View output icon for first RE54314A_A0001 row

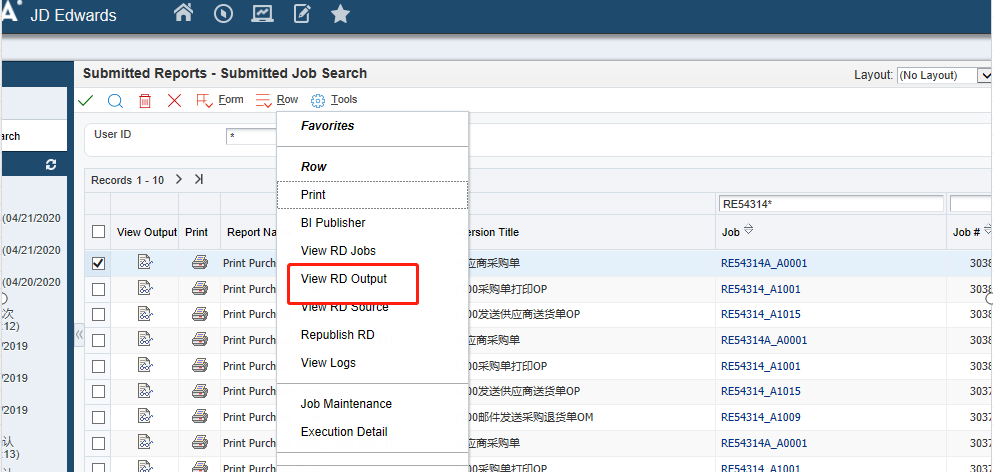[x=145, y=262]
